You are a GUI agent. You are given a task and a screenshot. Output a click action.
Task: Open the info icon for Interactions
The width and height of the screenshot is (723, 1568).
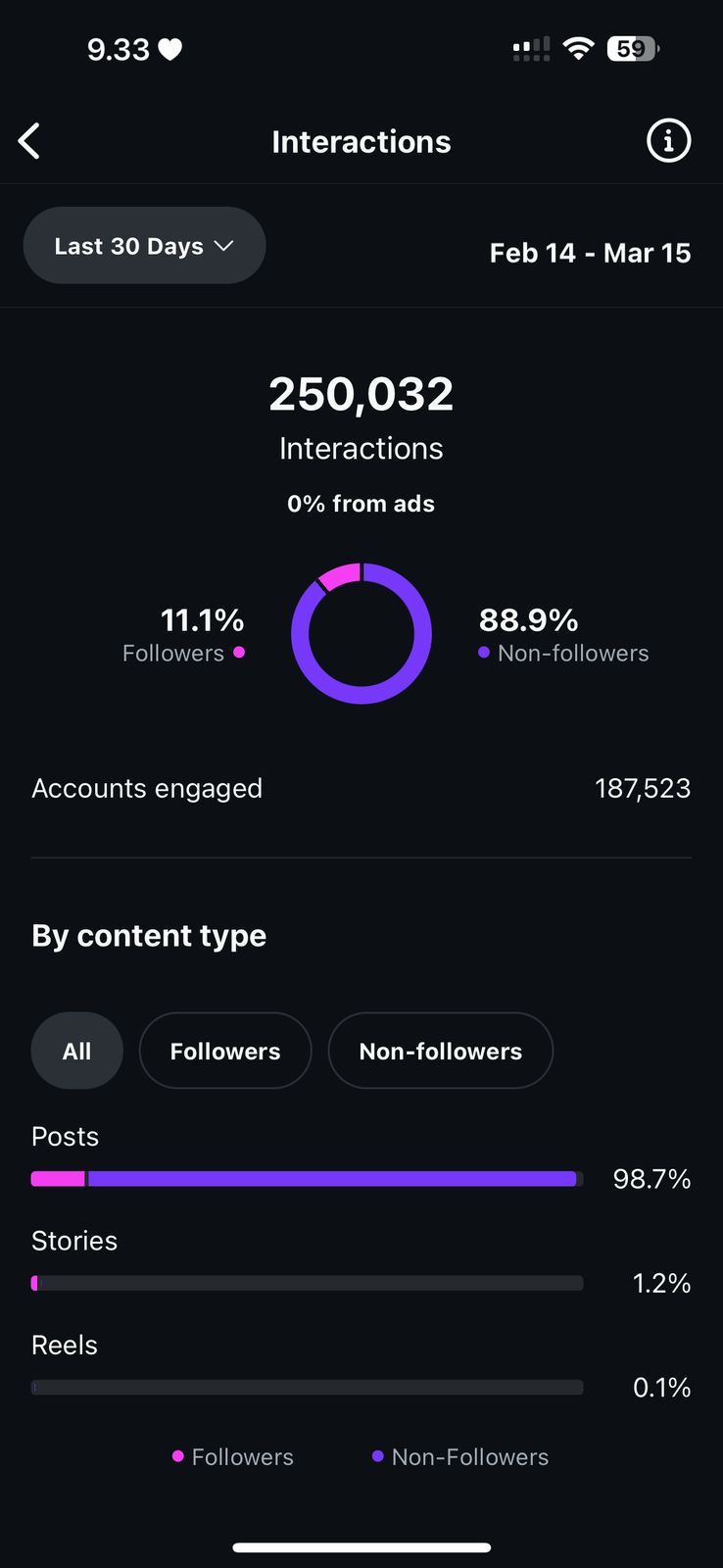(x=668, y=141)
